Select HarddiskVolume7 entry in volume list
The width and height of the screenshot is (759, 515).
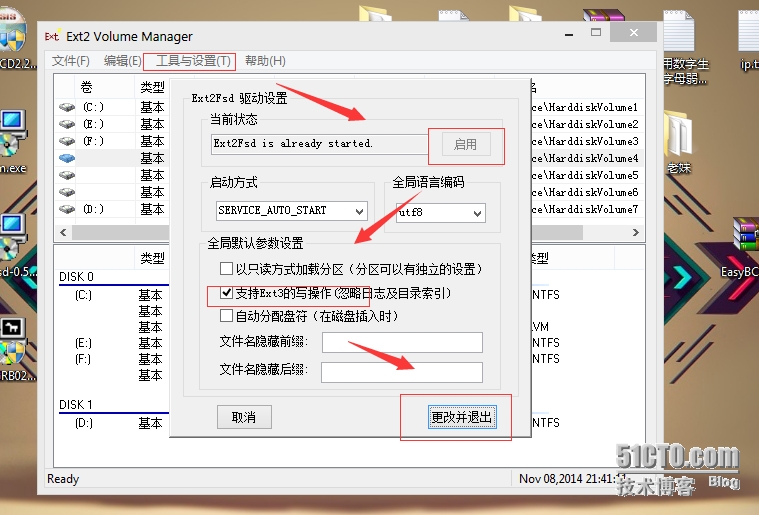(x=585, y=209)
